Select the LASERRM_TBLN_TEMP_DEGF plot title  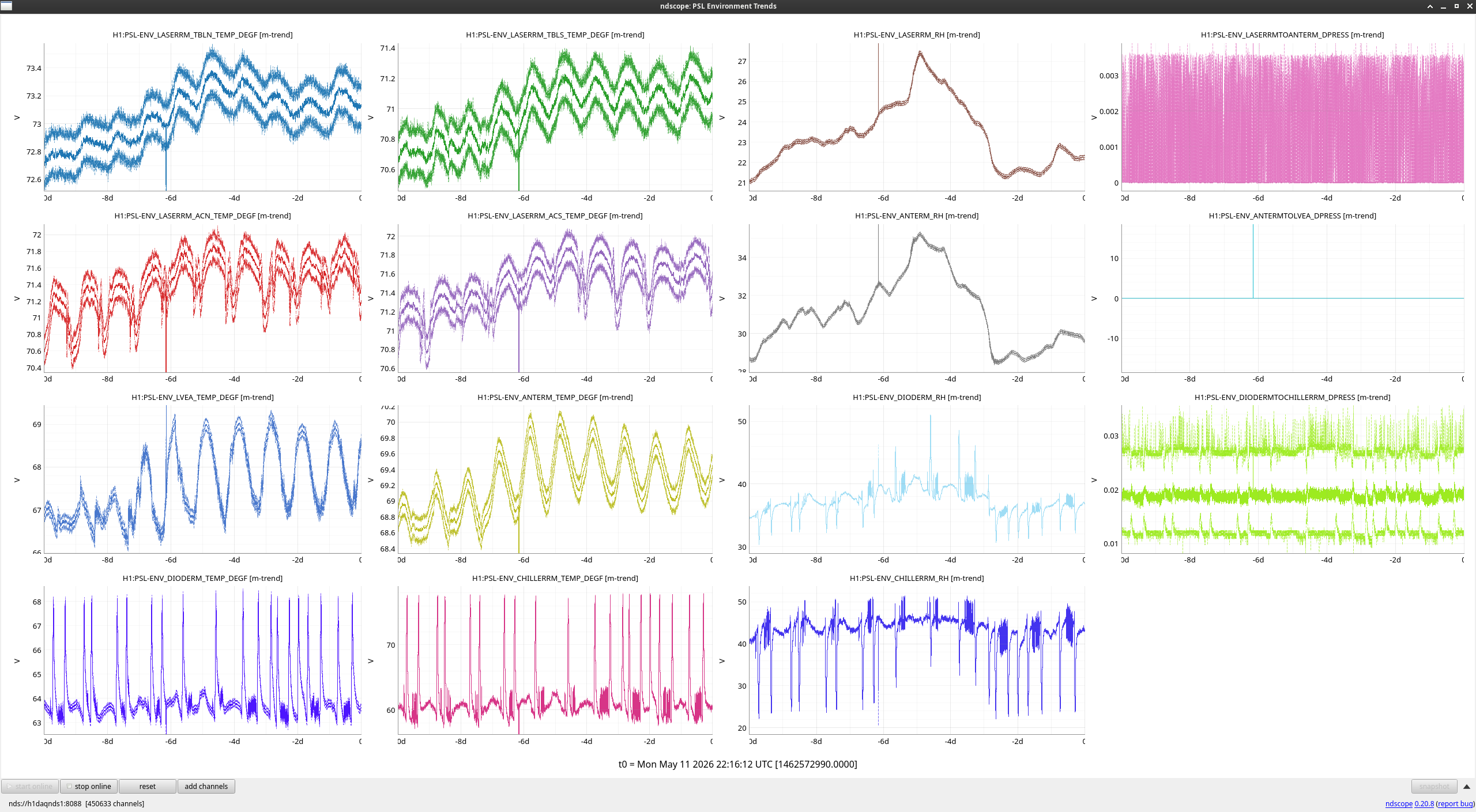coord(202,35)
